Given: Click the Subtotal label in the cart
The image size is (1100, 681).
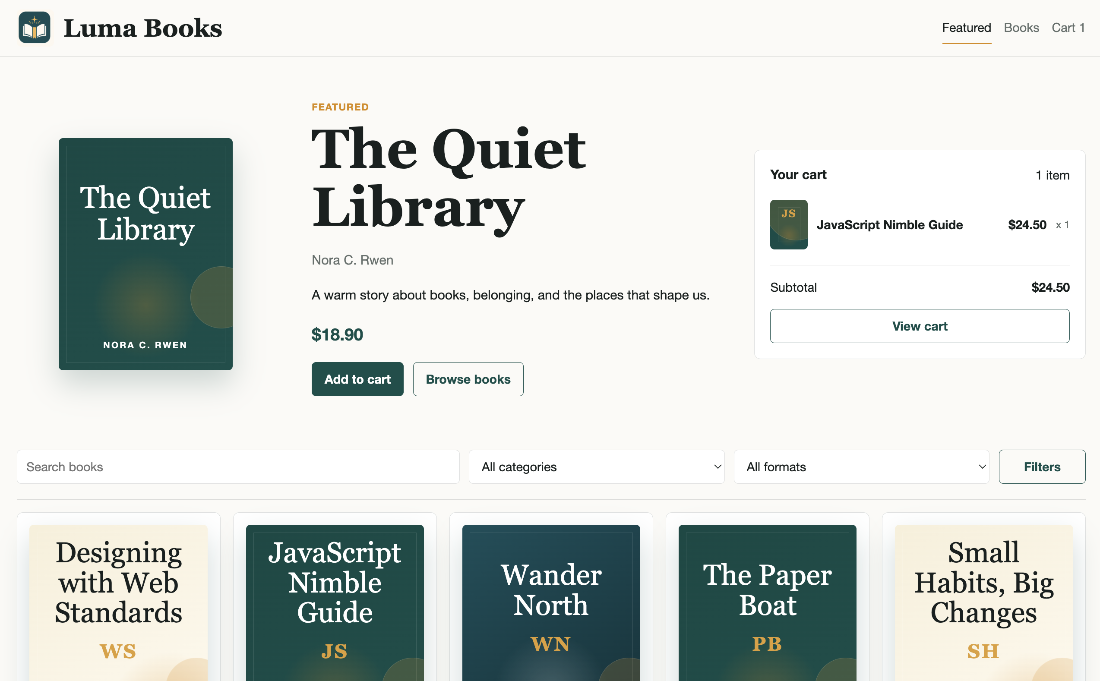Looking at the screenshot, I should (x=793, y=288).
